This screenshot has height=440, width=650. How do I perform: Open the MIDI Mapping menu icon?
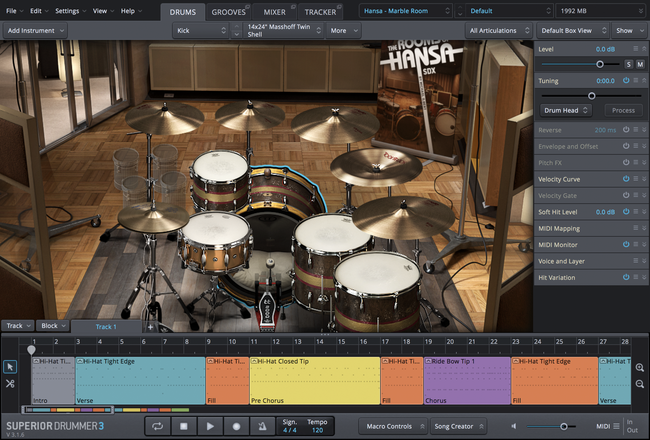[635, 228]
